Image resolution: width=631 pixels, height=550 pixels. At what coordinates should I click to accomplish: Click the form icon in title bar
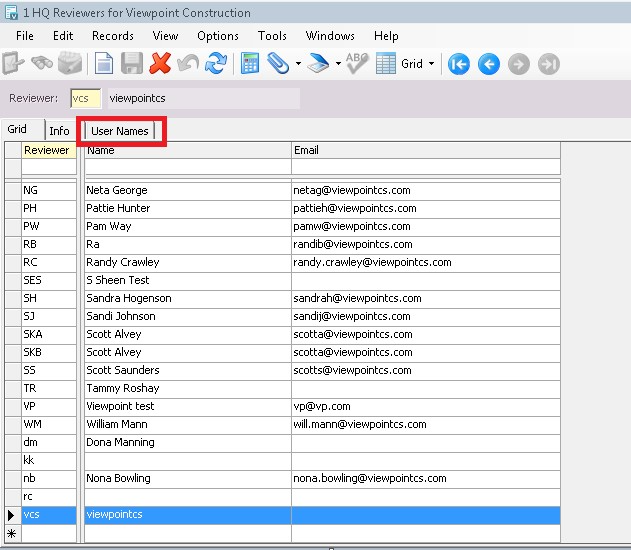(11, 12)
